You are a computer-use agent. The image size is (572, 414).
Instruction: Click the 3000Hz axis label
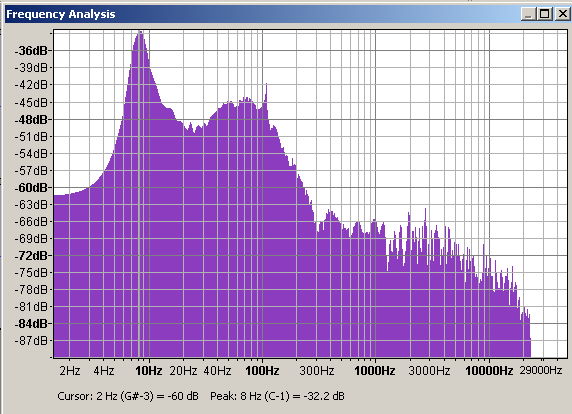(429, 371)
